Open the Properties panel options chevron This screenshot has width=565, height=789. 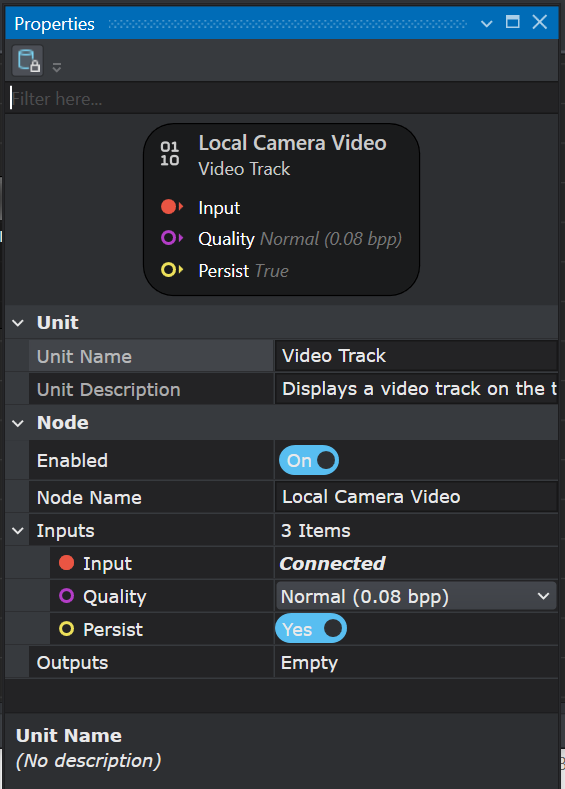pyautogui.click(x=487, y=23)
